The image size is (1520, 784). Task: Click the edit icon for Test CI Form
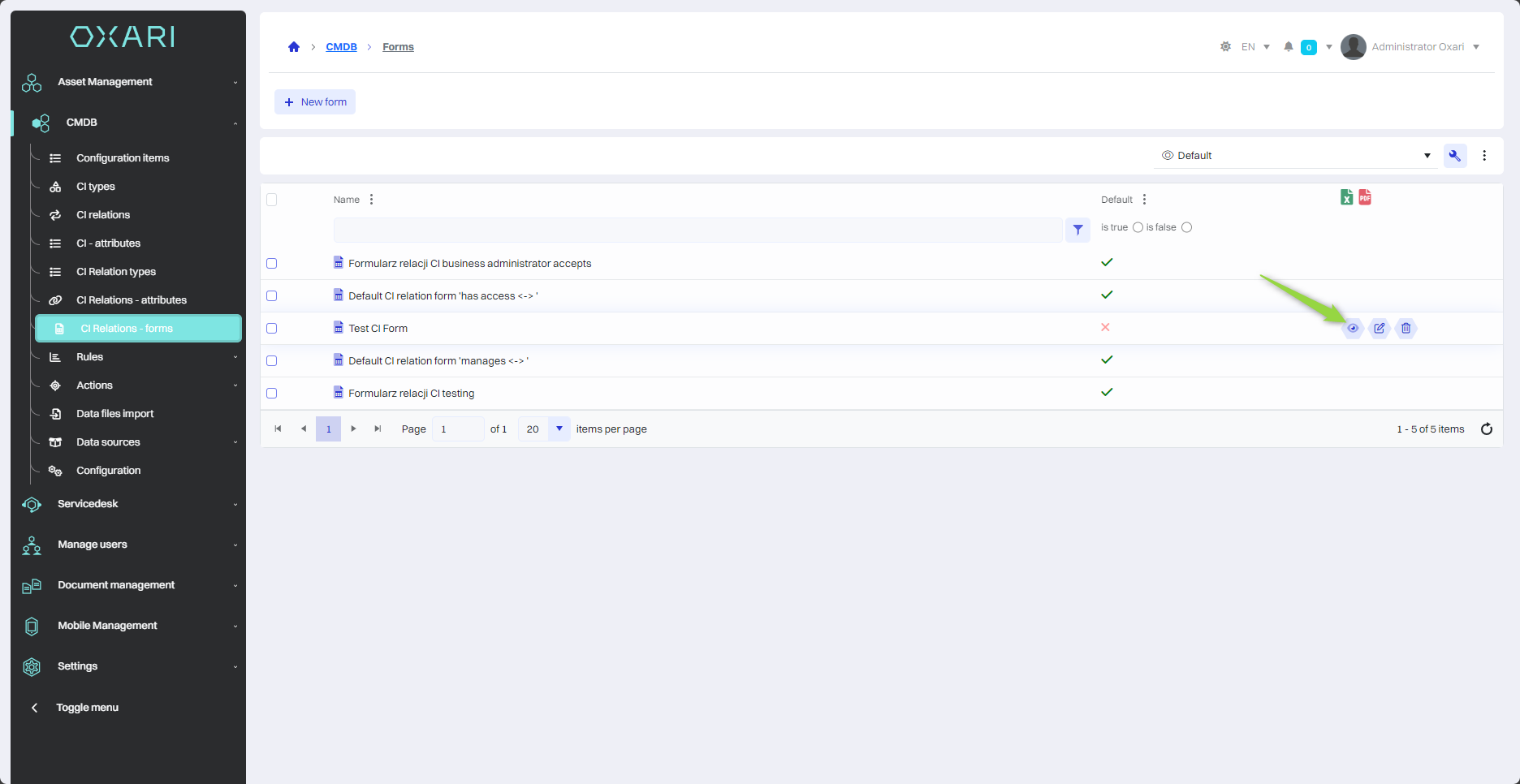tap(1380, 329)
